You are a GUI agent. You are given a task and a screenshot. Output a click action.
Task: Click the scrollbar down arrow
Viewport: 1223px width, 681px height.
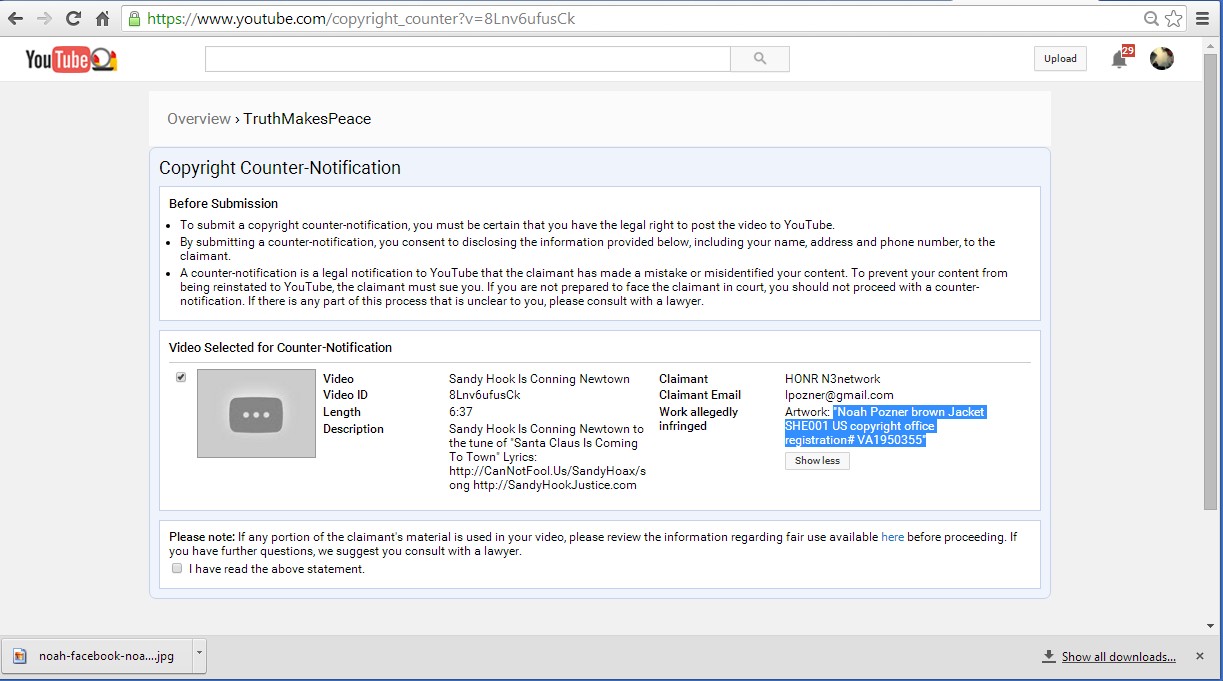(x=1211, y=627)
